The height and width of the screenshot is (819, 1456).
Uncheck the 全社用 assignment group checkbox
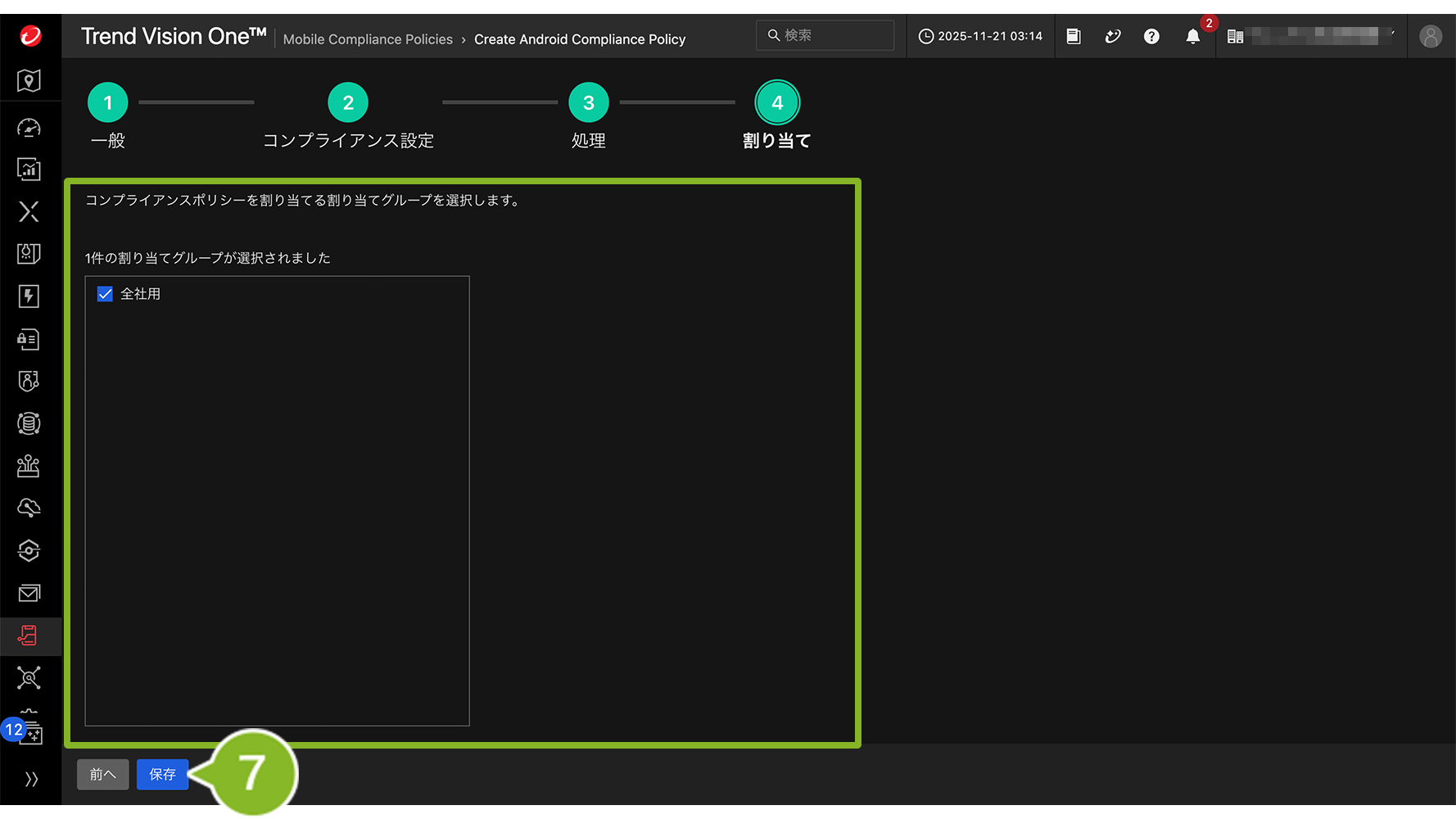[x=105, y=294]
